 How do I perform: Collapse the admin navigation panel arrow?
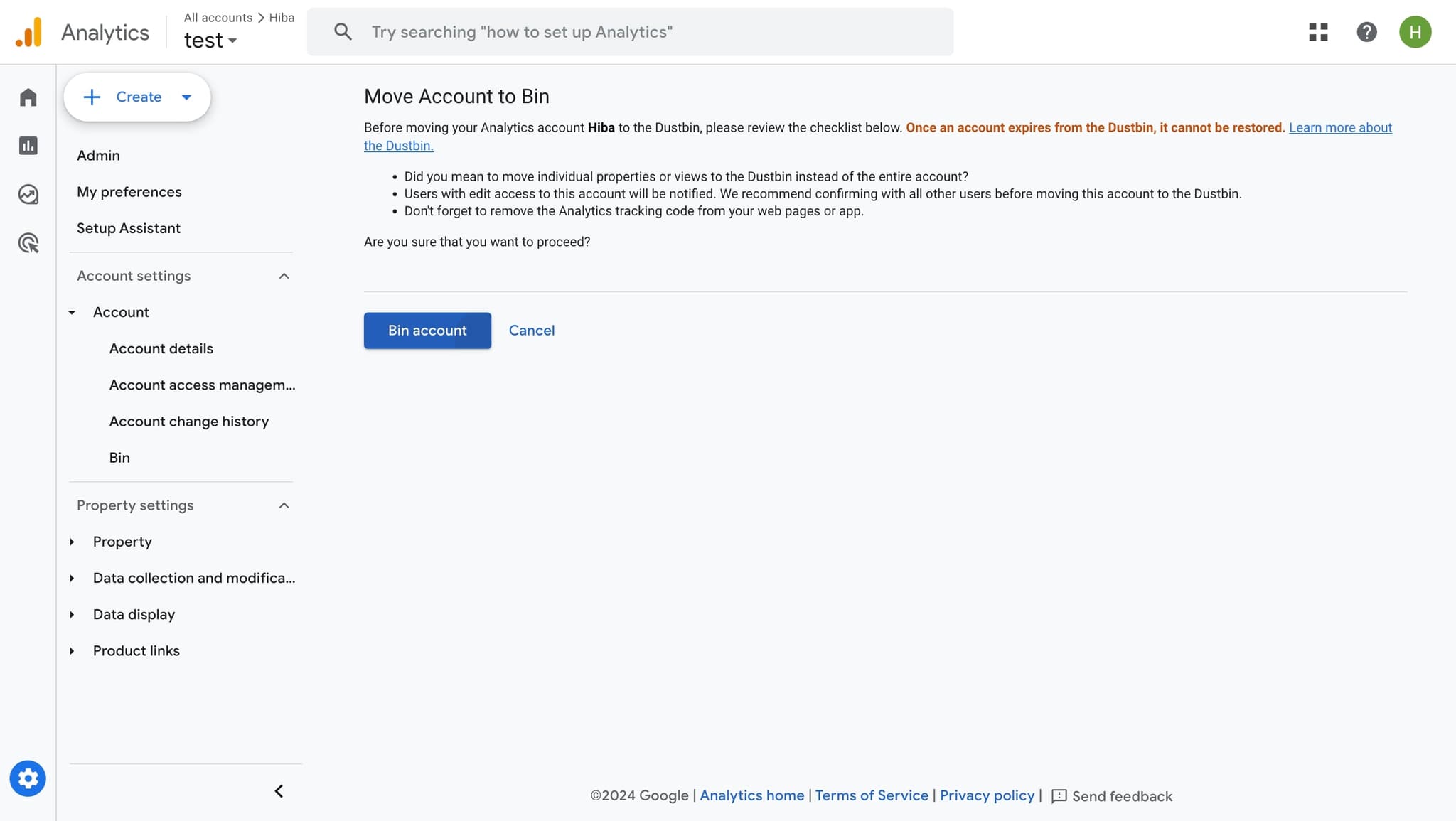point(279,791)
